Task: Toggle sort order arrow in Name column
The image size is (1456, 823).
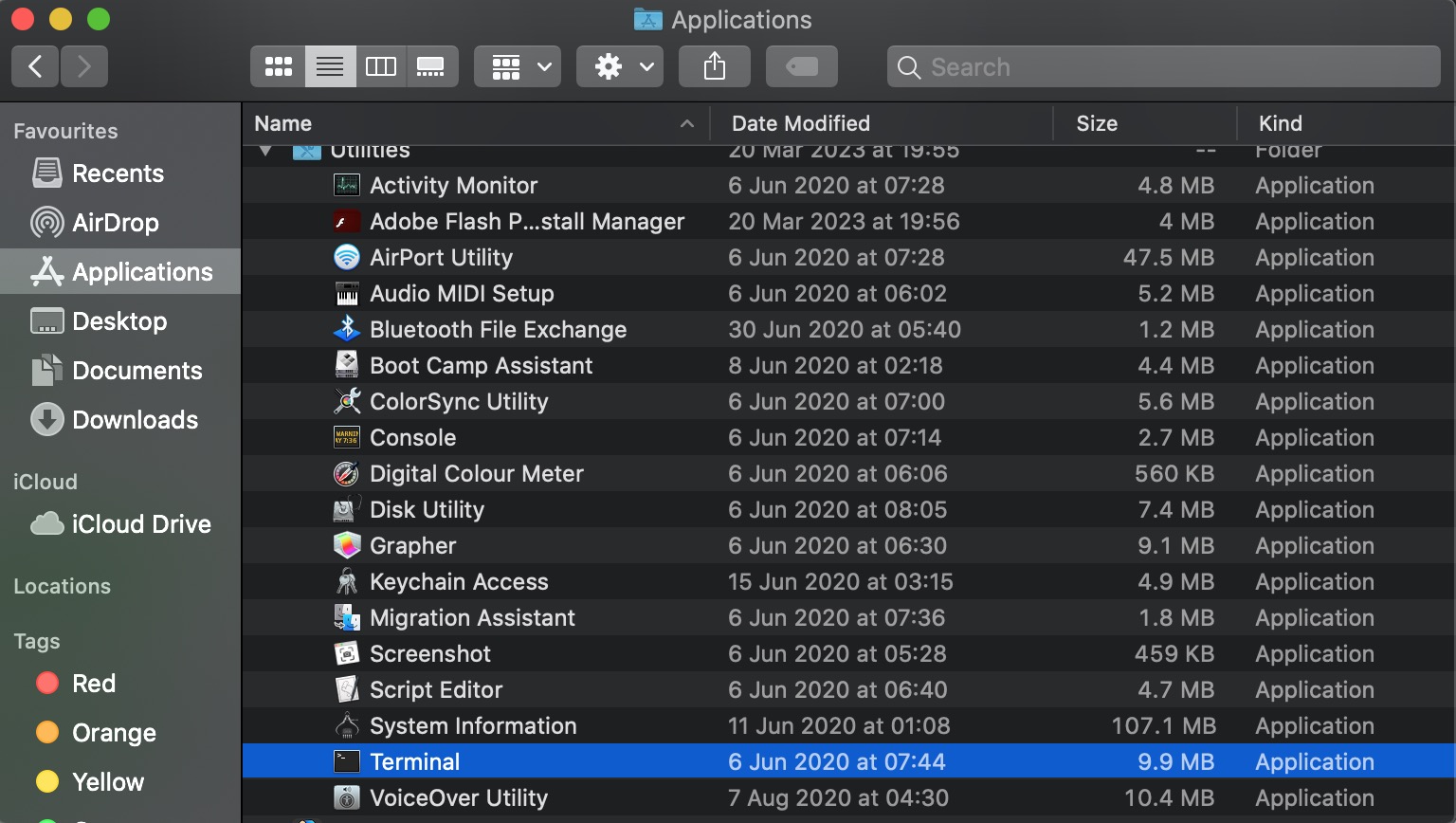Action: (x=687, y=124)
